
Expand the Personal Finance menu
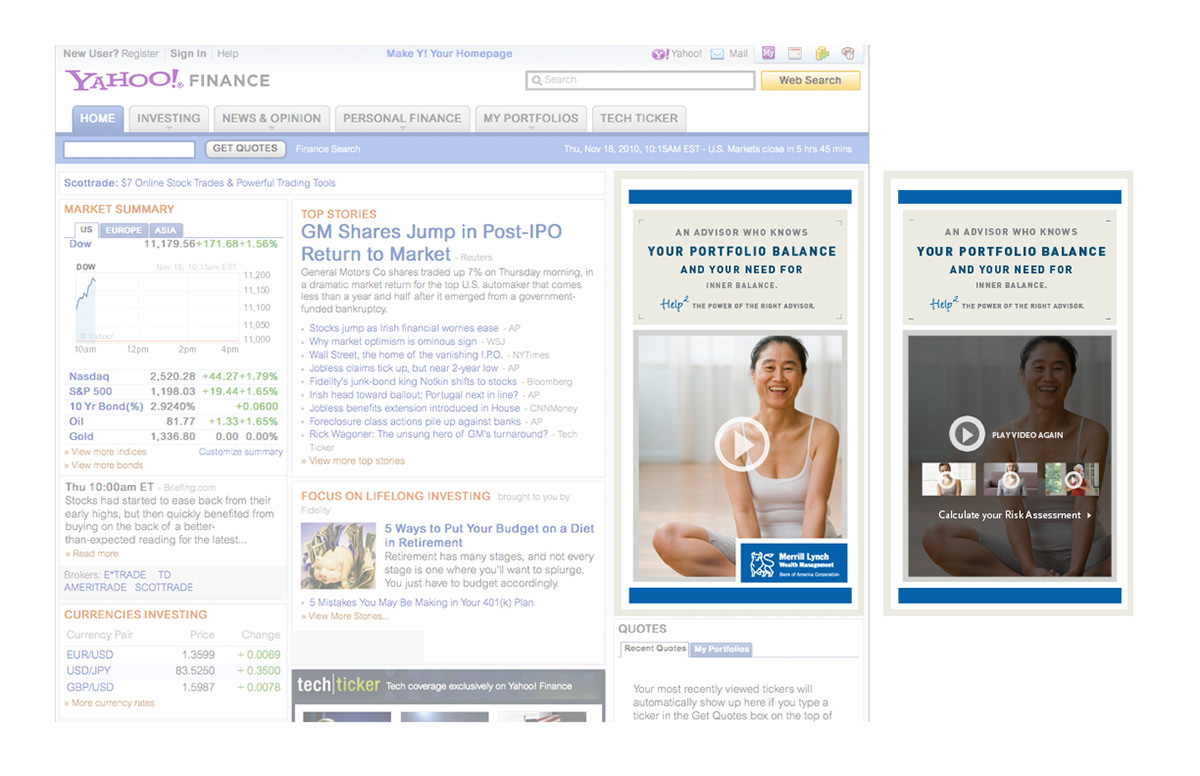402,119
